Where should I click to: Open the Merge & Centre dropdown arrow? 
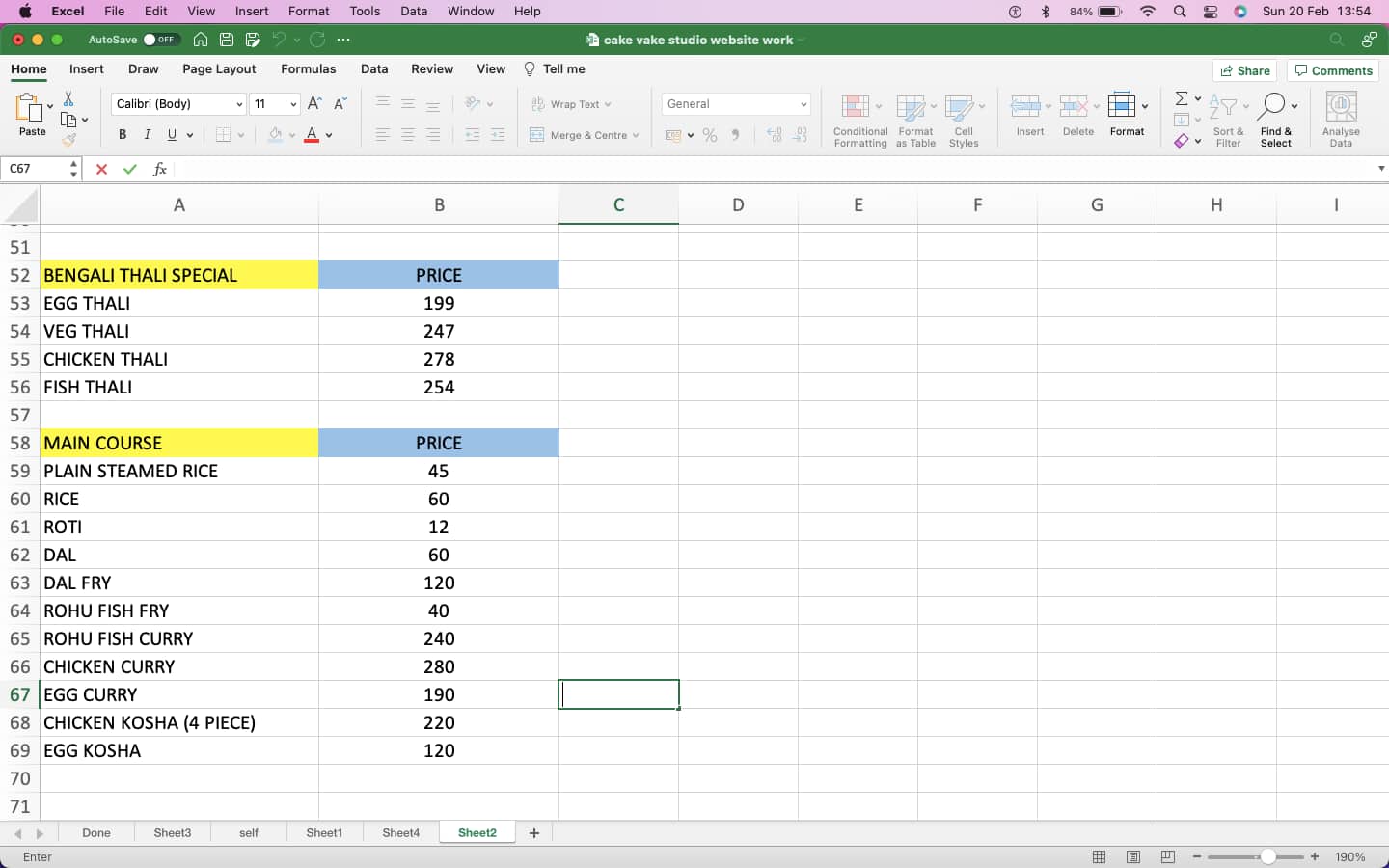pyautogui.click(x=636, y=136)
